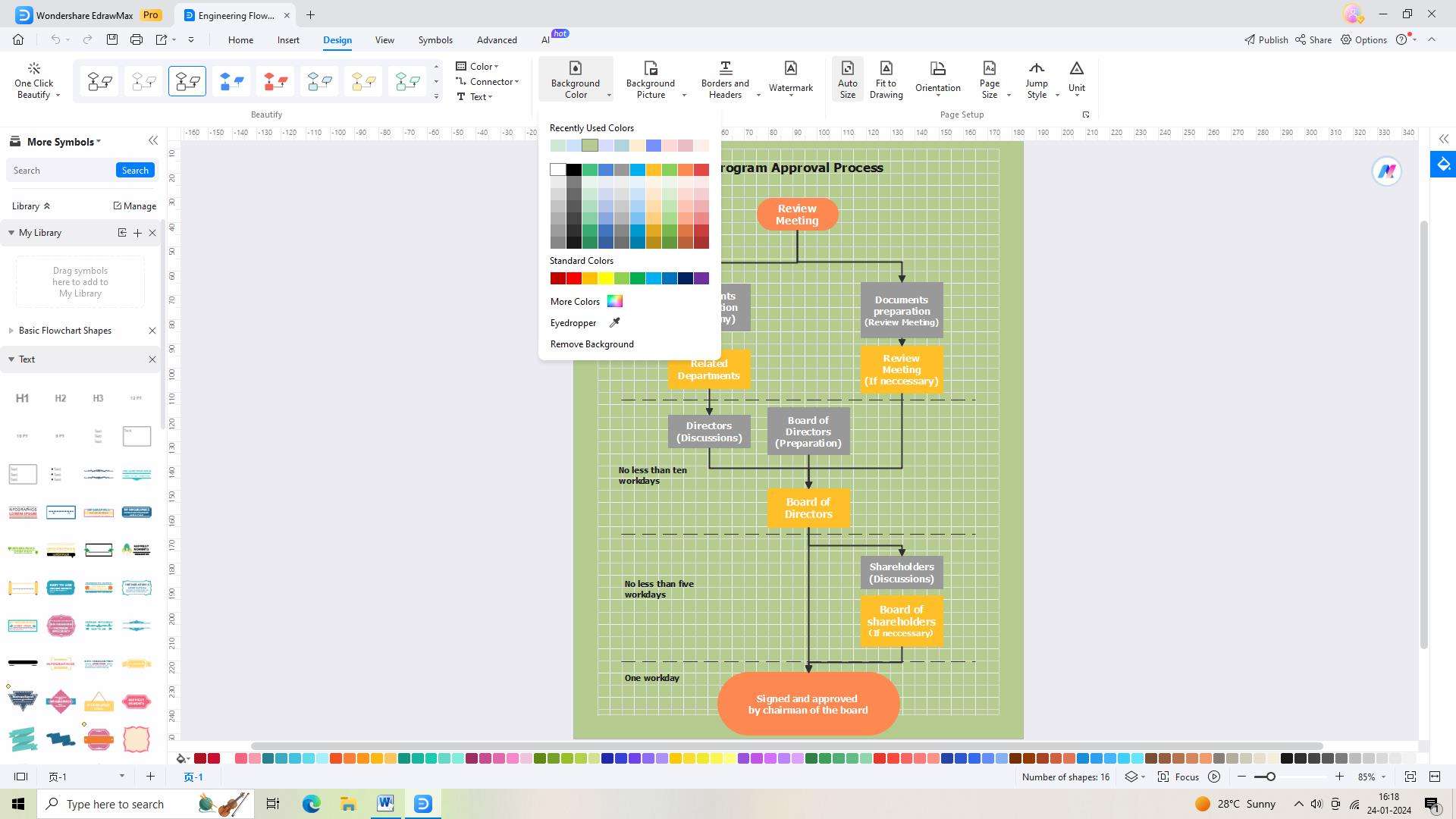This screenshot has height=819, width=1456.
Task: Click the Windows Start button
Action: coord(18,804)
